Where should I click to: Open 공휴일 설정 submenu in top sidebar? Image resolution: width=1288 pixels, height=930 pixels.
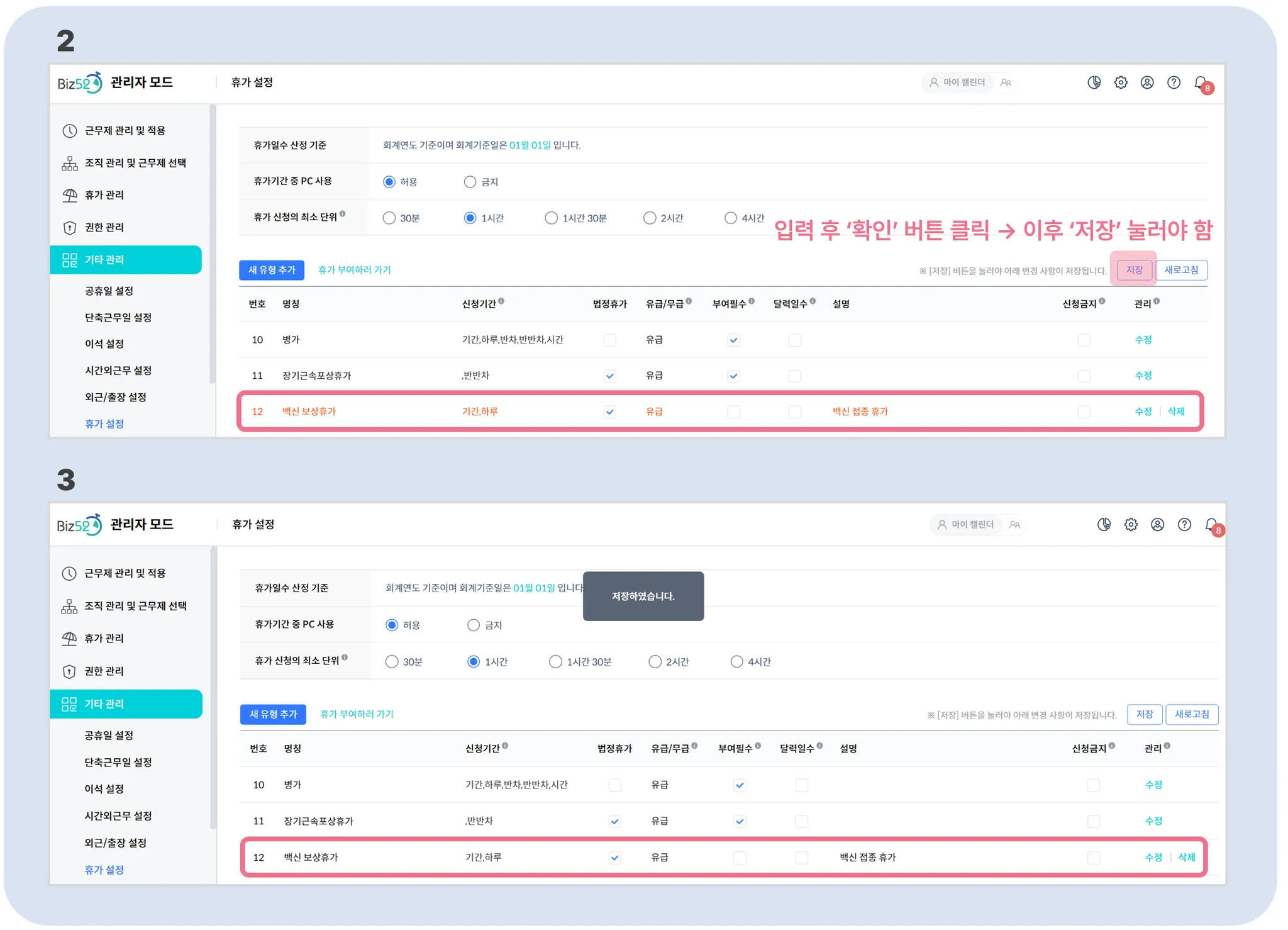tap(109, 291)
